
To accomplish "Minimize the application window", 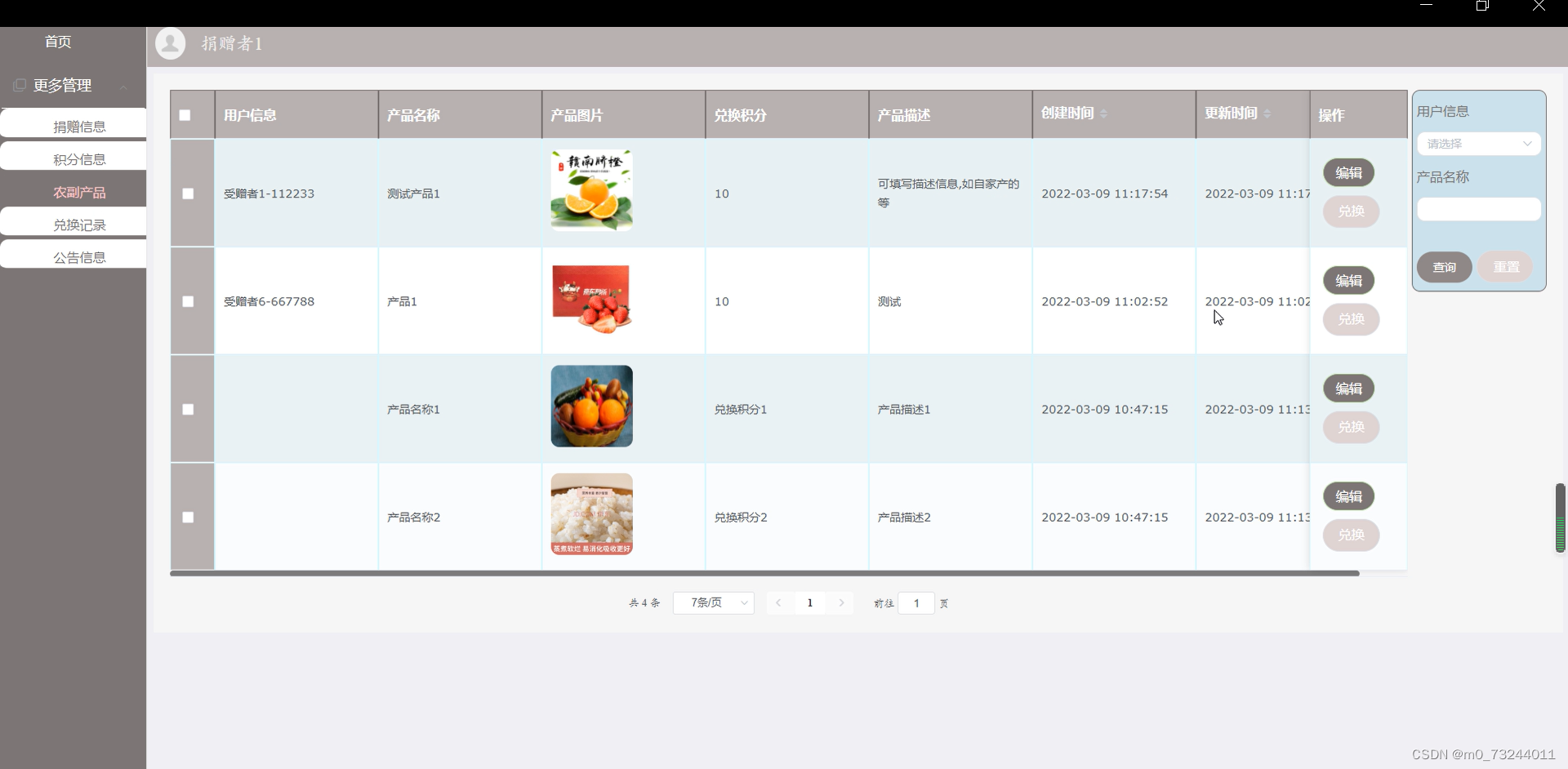I will tap(1427, 5).
